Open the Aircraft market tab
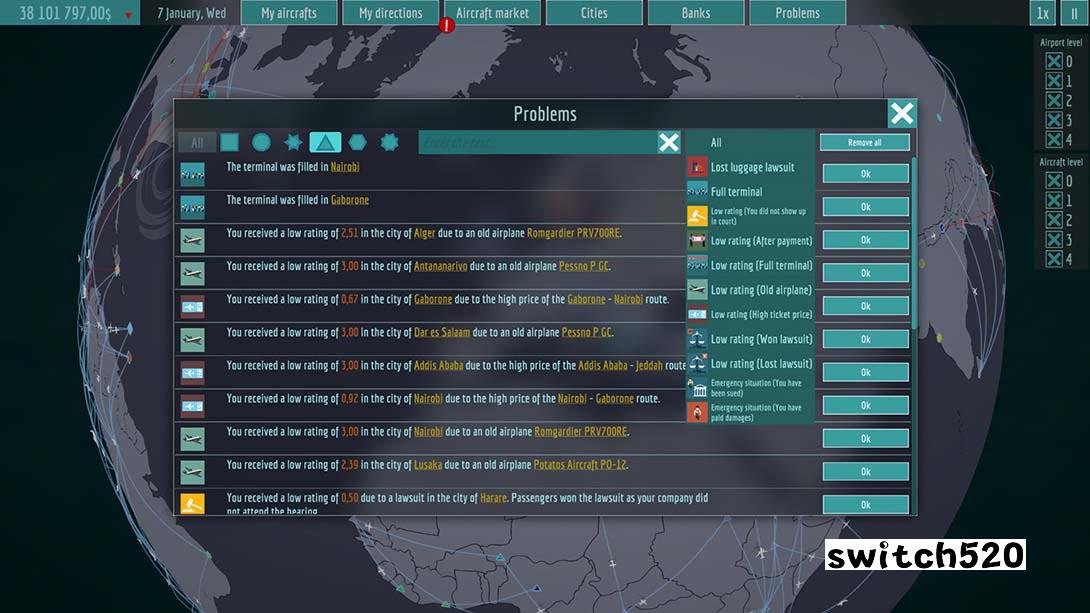 [492, 13]
